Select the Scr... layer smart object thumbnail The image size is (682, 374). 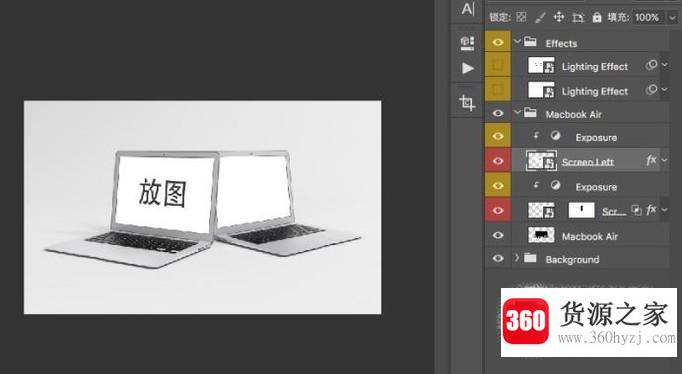[x=541, y=210]
